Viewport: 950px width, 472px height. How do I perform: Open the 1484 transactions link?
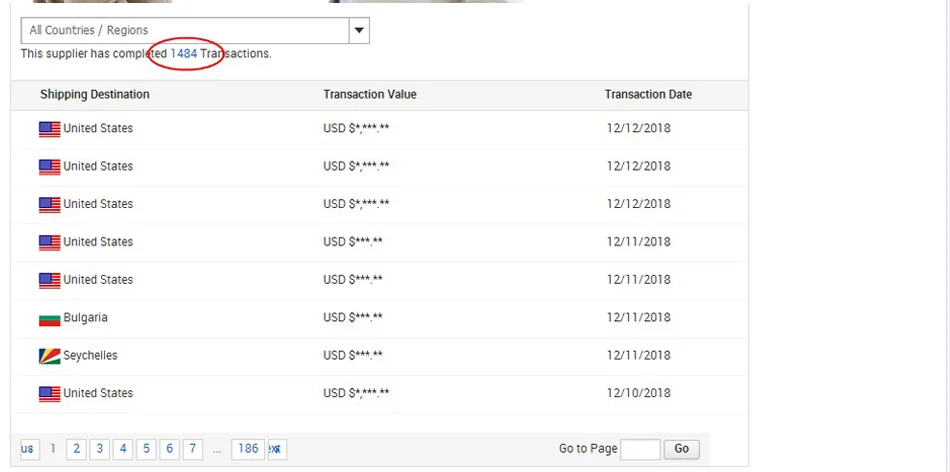pyautogui.click(x=184, y=54)
